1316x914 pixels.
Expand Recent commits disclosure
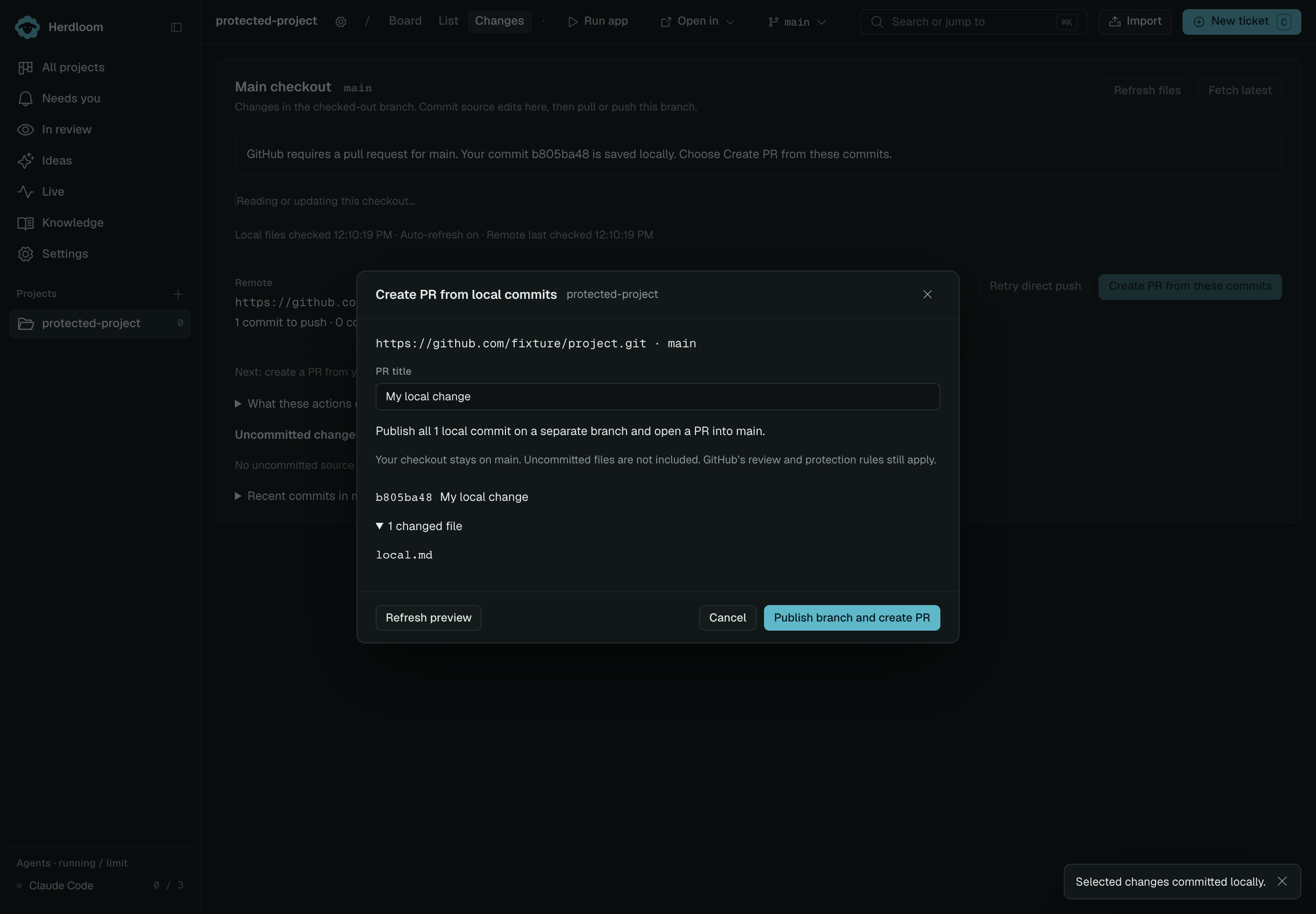tap(296, 496)
